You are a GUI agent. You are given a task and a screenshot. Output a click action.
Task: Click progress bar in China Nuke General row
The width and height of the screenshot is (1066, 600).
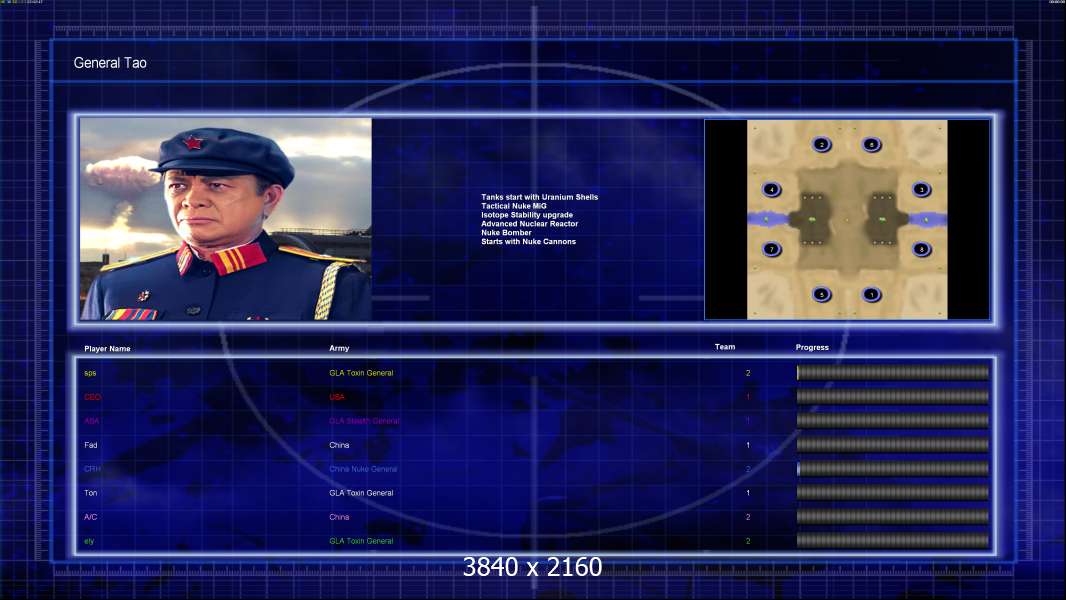[893, 468]
